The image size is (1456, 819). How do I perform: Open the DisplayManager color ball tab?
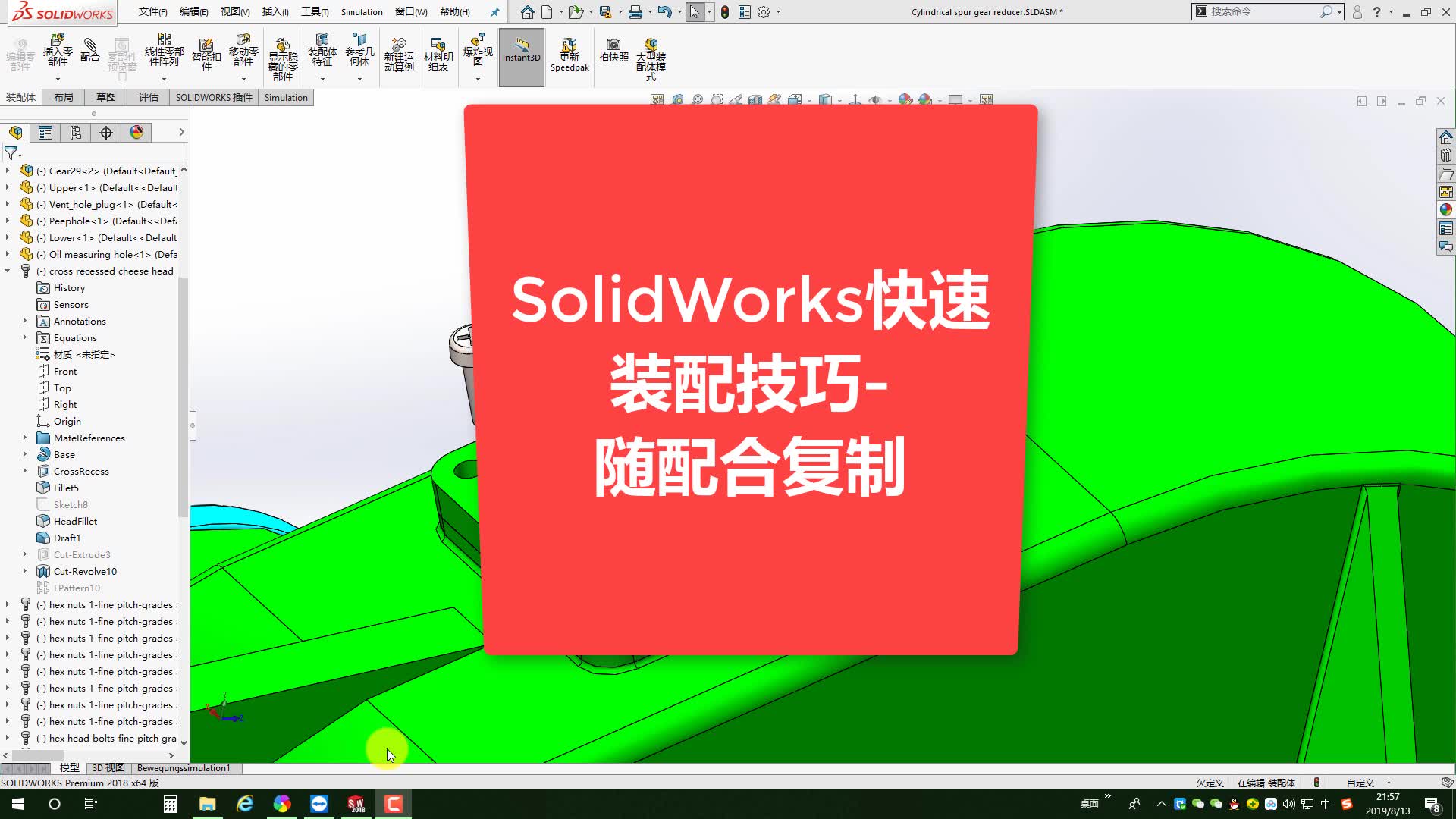pos(136,133)
